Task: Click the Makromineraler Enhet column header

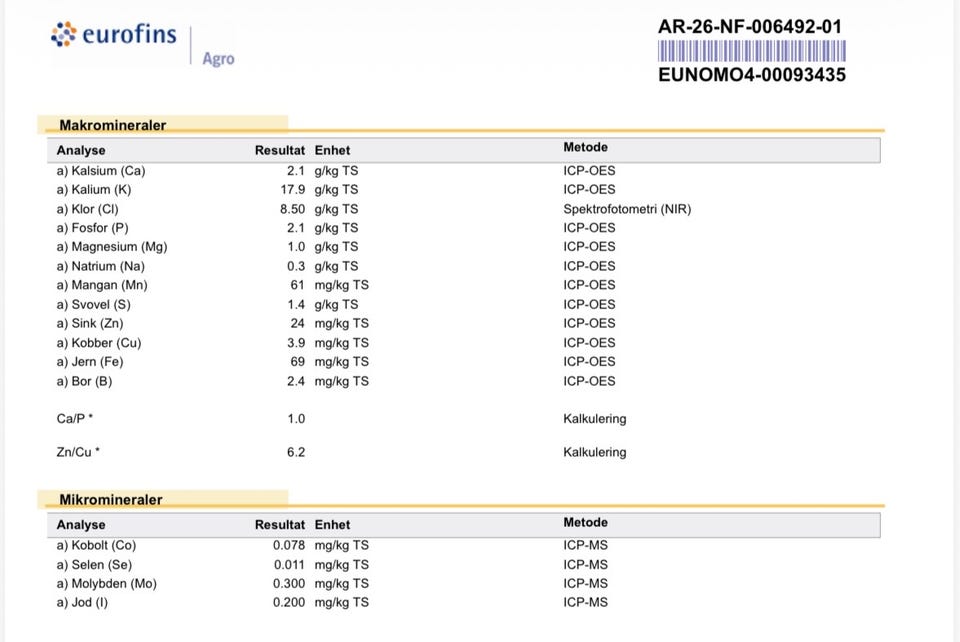Action: point(332,151)
